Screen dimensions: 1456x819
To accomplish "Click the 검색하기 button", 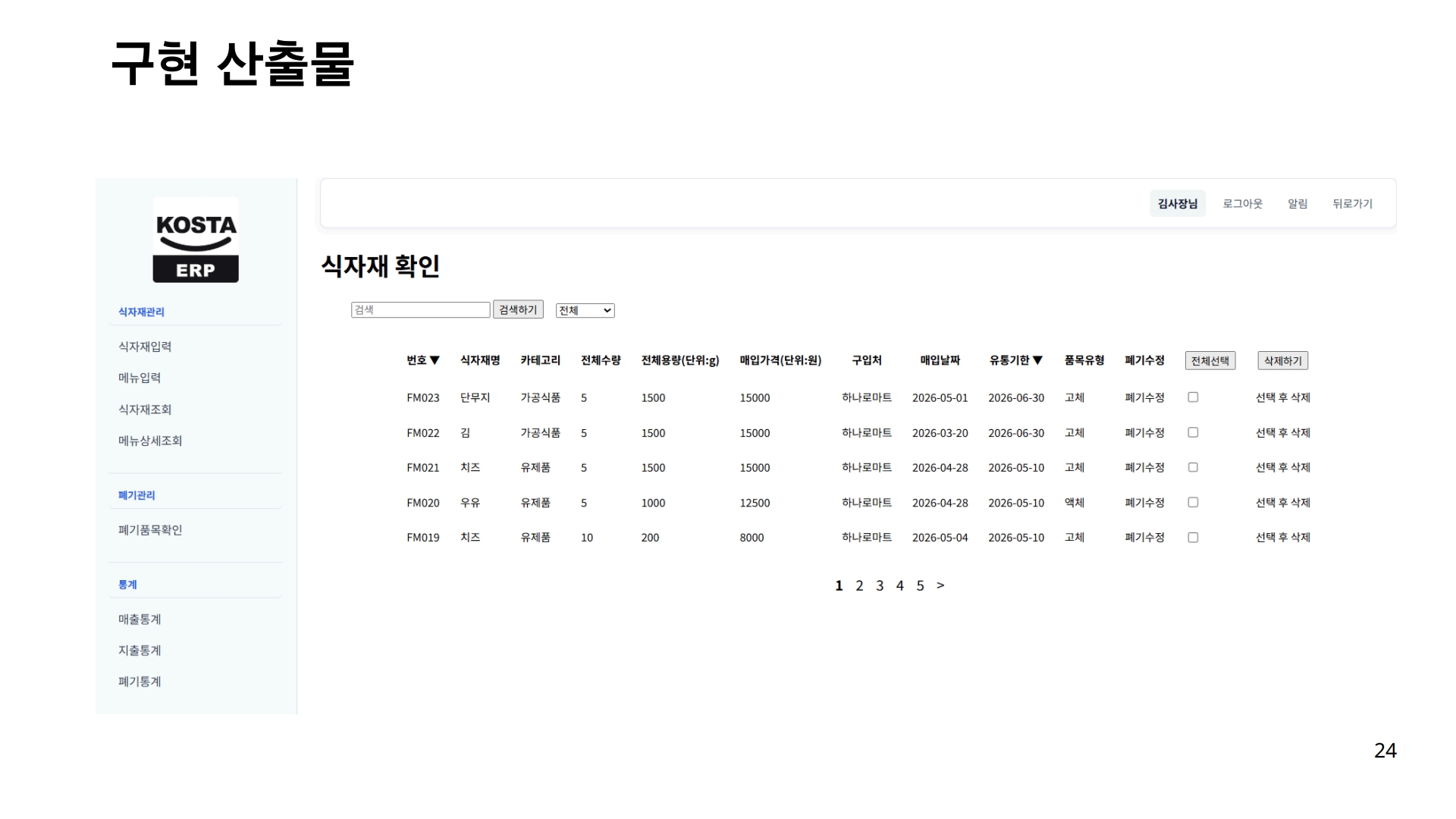I will [x=518, y=309].
